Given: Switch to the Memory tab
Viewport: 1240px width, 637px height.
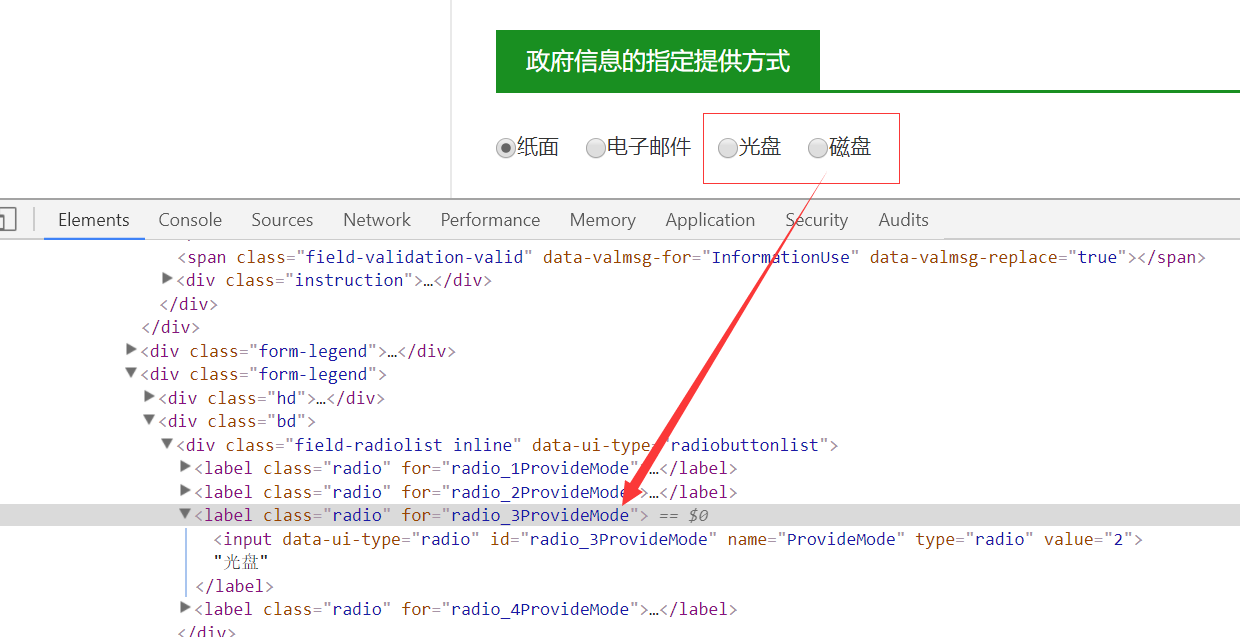Looking at the screenshot, I should click(602, 220).
